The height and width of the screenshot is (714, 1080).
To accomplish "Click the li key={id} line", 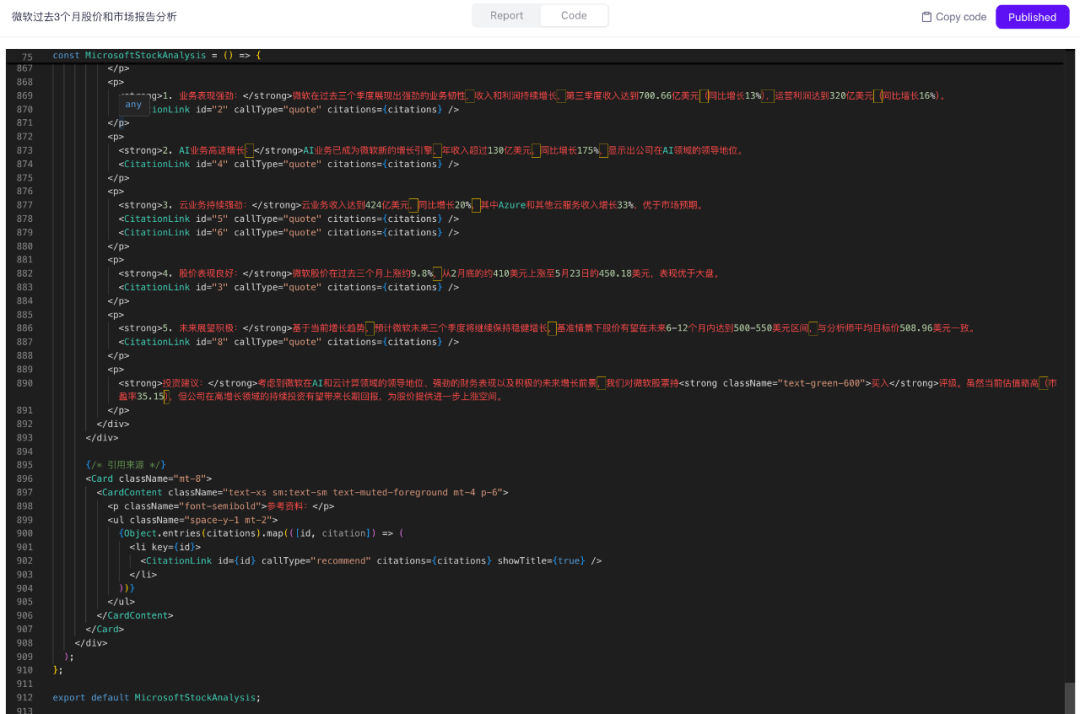I will [x=165, y=547].
